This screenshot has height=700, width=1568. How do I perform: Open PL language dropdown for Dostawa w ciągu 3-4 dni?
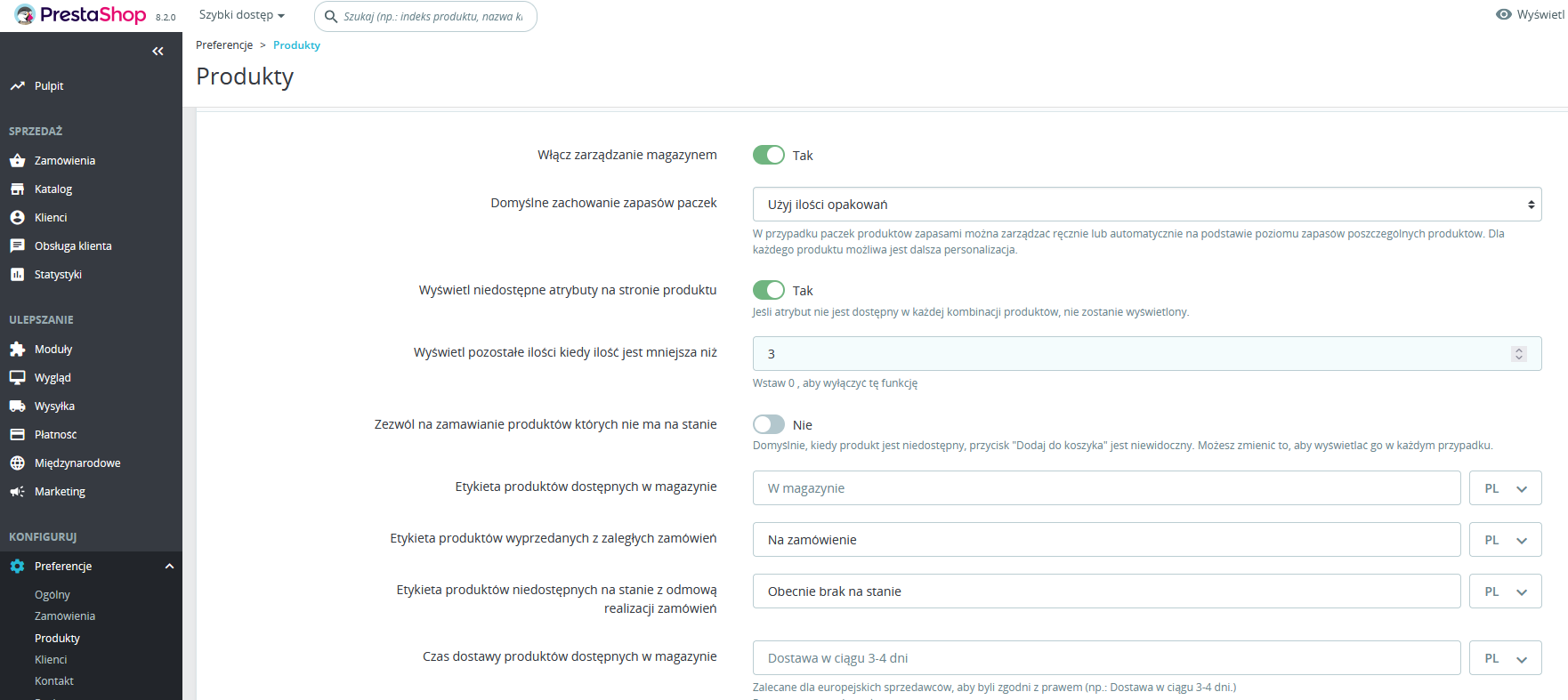click(1506, 658)
